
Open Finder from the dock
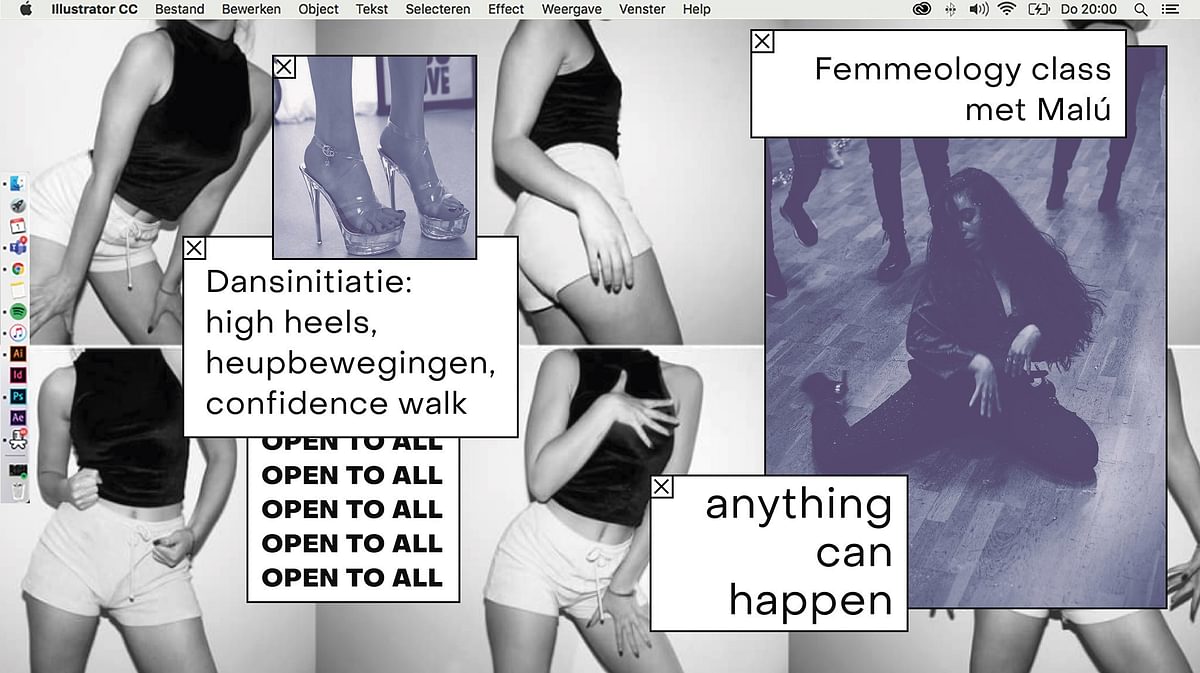18,184
